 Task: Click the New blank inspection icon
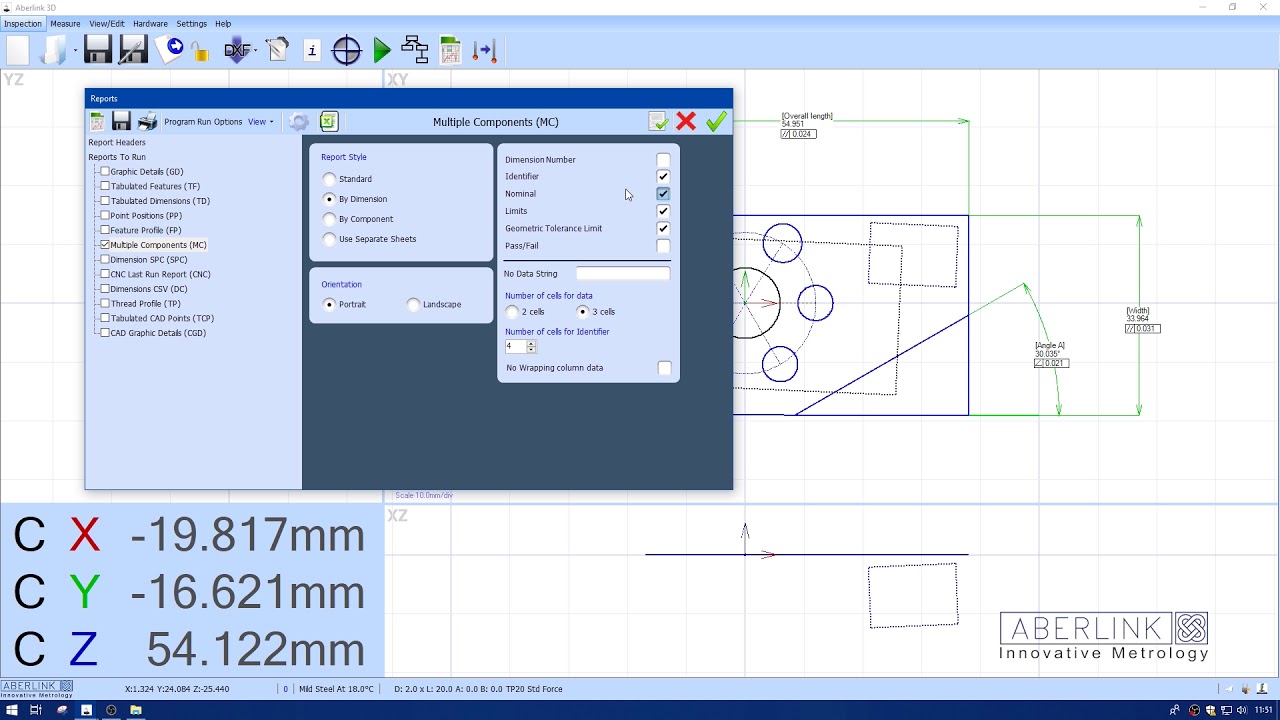[x=18, y=50]
